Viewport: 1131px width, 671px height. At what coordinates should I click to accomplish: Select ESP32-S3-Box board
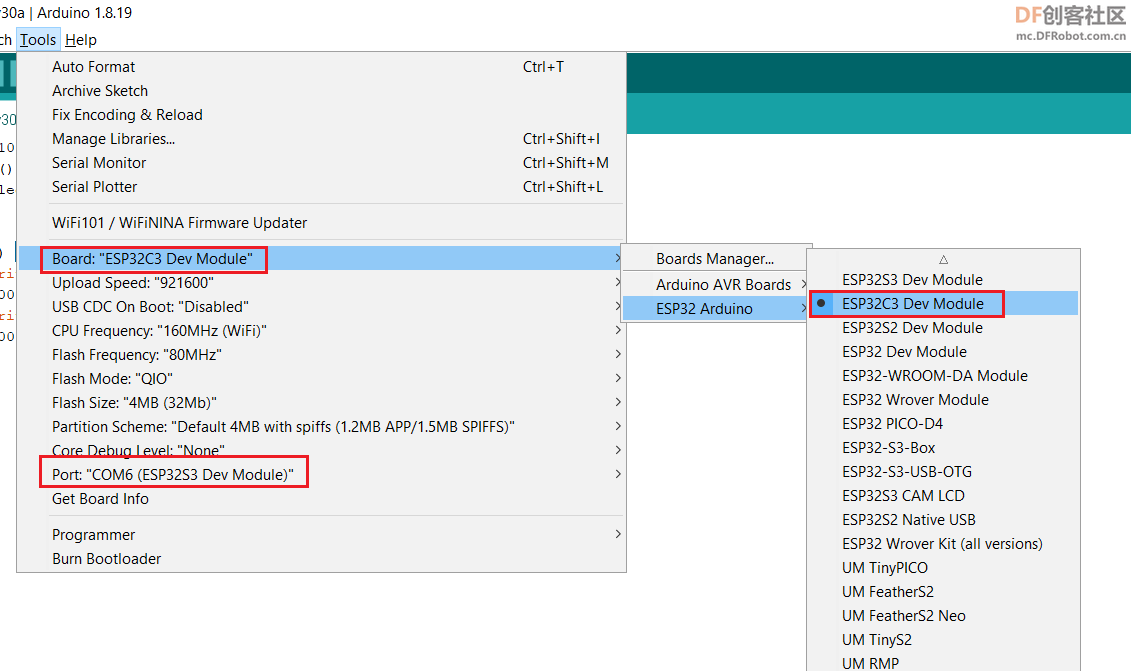(943, 447)
